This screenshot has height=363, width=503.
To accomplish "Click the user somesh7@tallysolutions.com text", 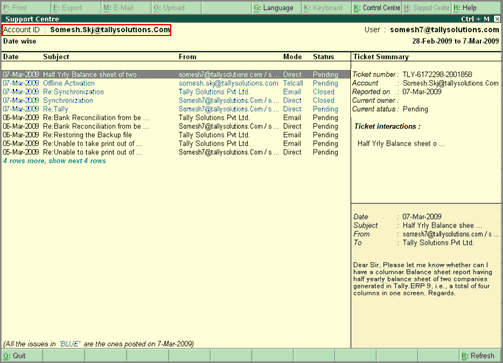I will tap(445, 30).
